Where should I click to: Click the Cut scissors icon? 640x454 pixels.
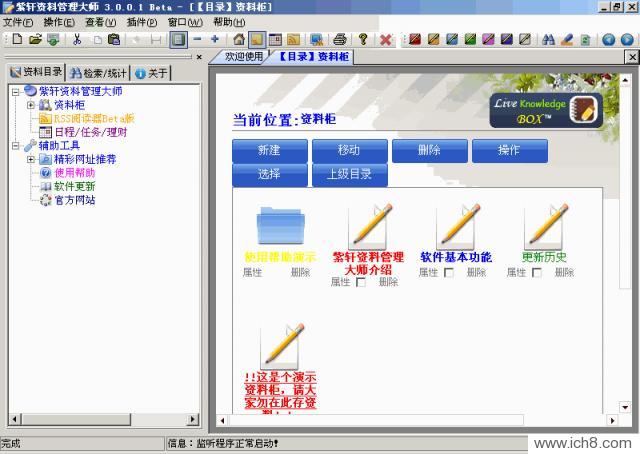77,40
